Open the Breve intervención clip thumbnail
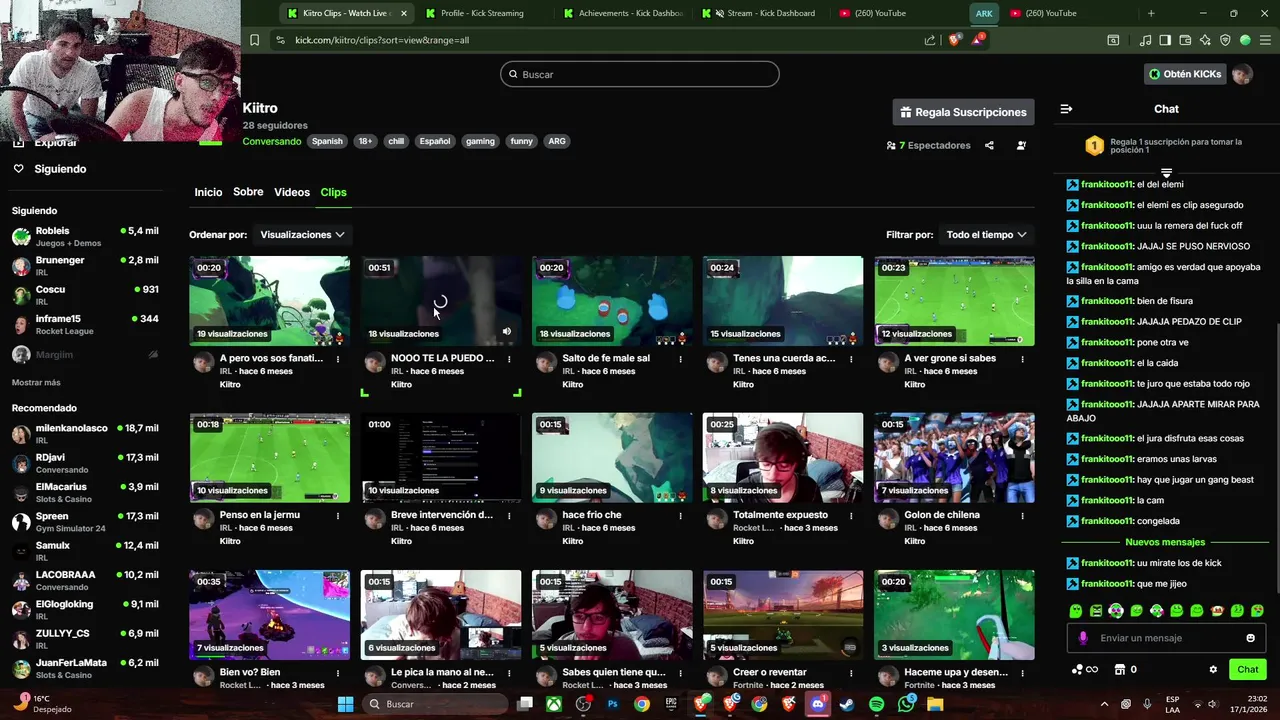This screenshot has height=720, width=1280. 441,458
